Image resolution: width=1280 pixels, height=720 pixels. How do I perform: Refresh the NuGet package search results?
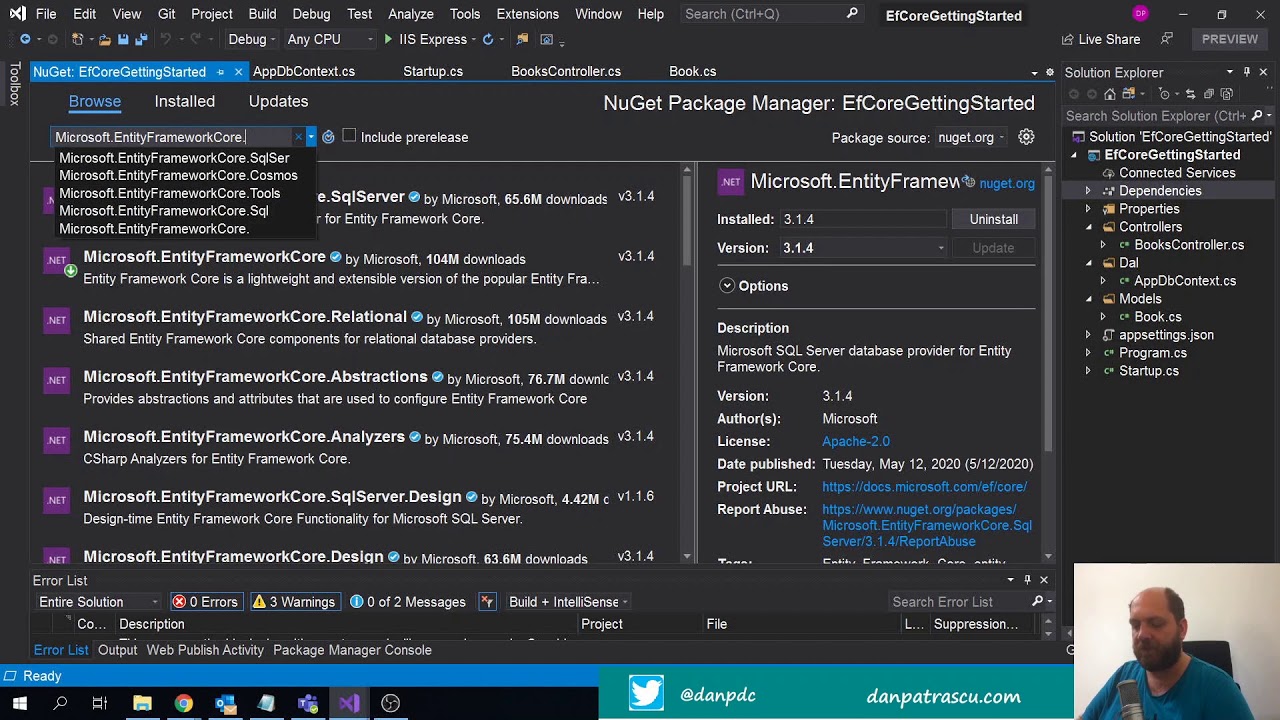click(x=328, y=137)
